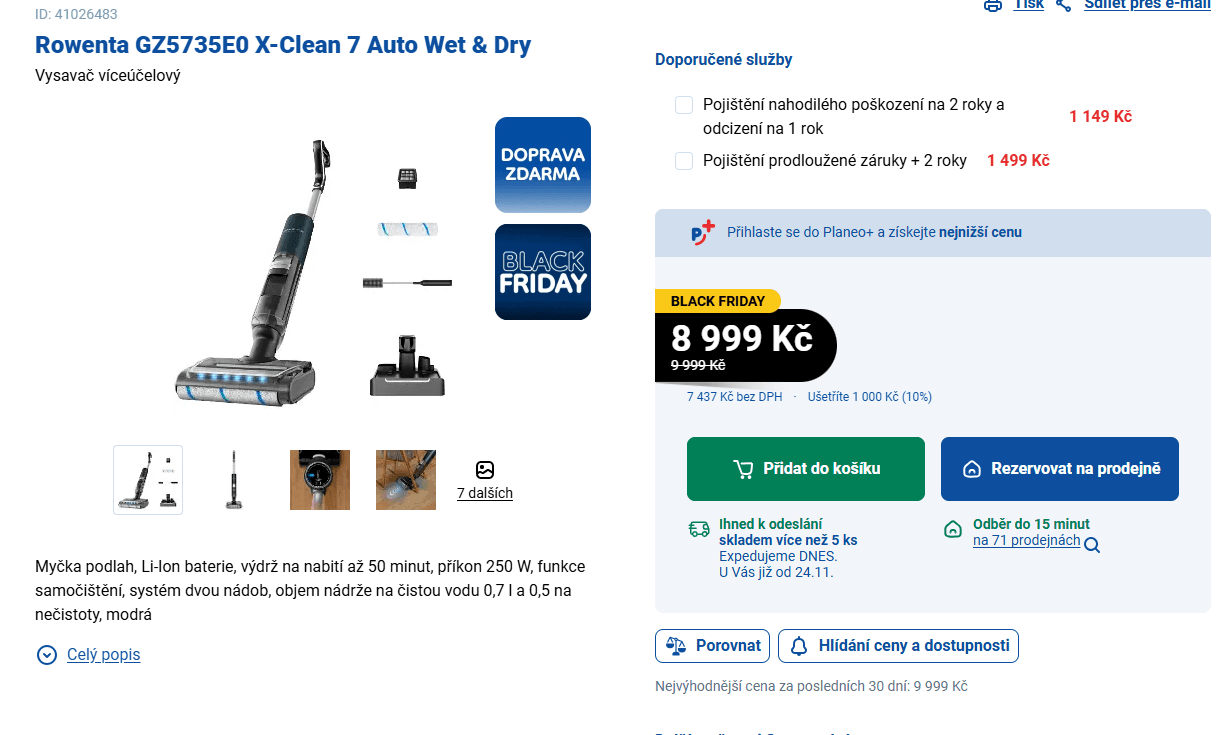Open the Celý popis link
The image size is (1230, 735).
[x=103, y=655]
